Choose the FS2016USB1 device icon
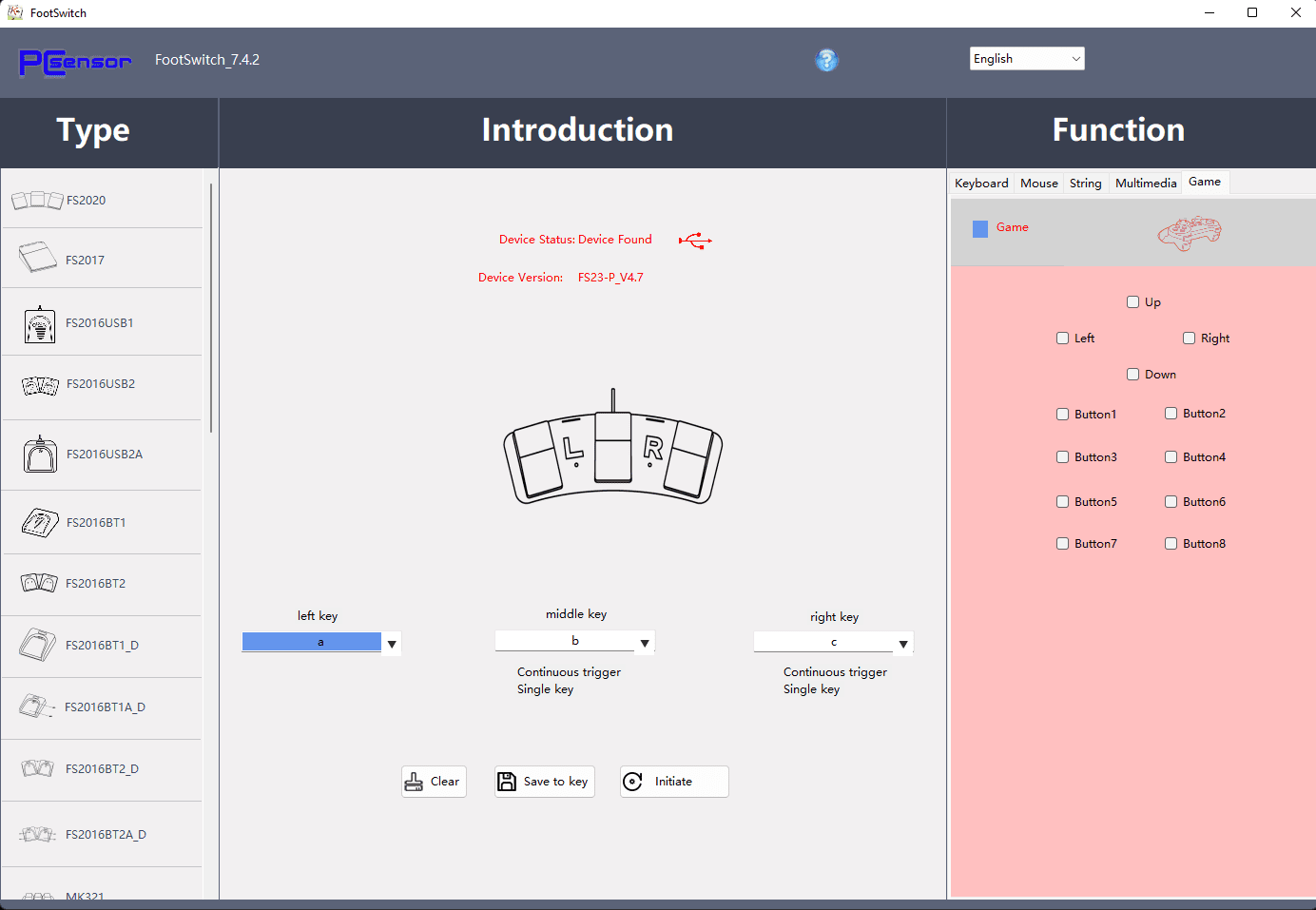The image size is (1316, 910). pos(40,324)
